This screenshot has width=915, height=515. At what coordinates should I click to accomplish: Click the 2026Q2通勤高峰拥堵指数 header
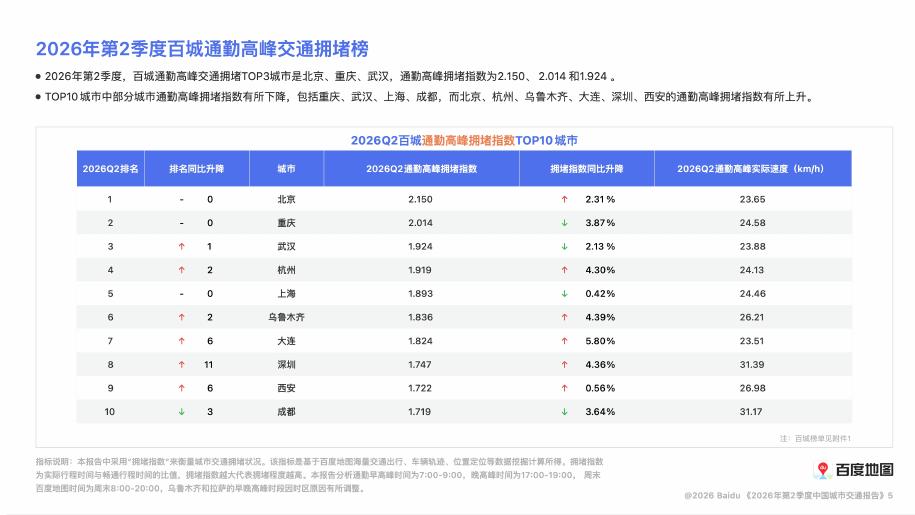(421, 169)
